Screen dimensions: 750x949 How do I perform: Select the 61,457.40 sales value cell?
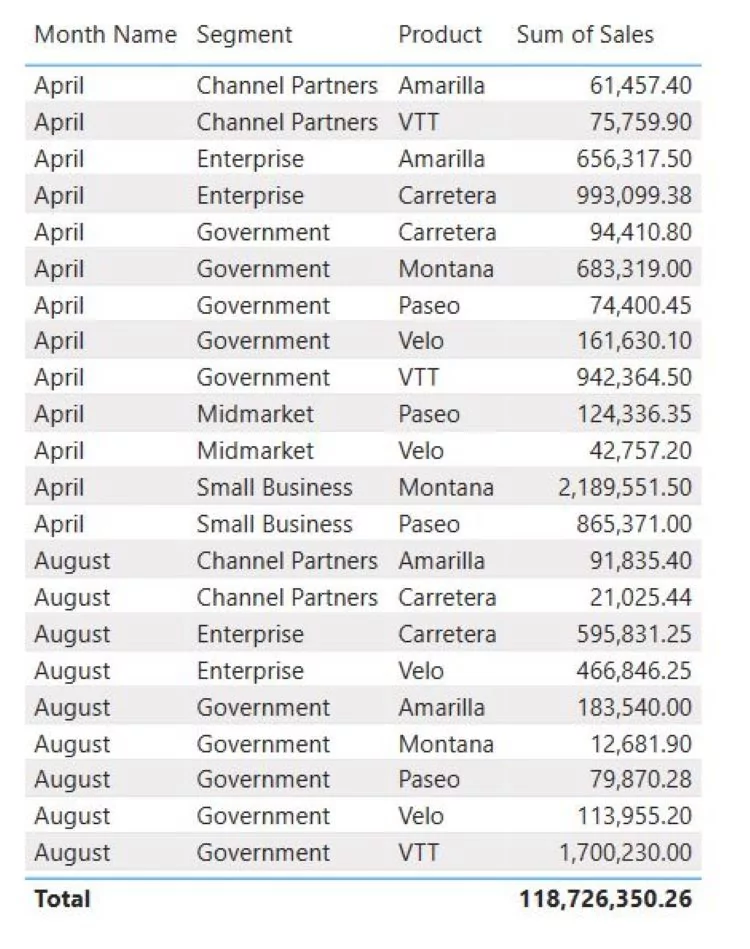[641, 86]
